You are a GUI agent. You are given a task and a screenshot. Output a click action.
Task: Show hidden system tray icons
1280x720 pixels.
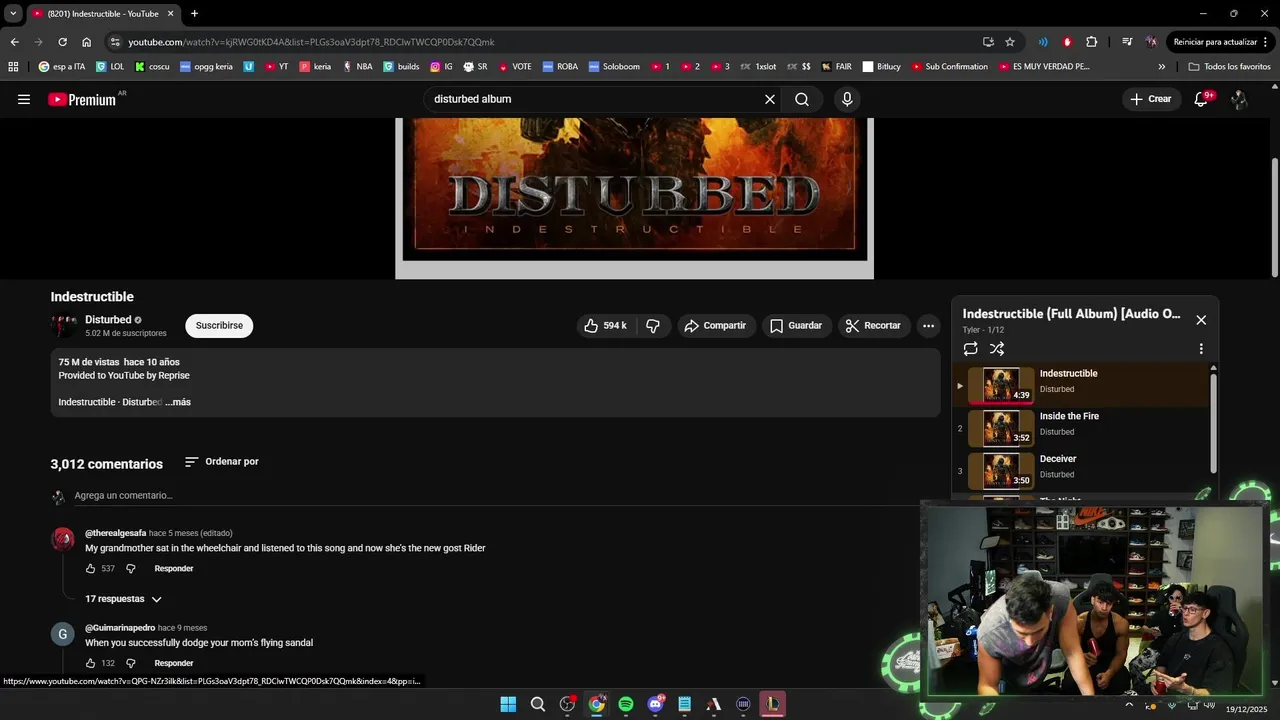1130,704
